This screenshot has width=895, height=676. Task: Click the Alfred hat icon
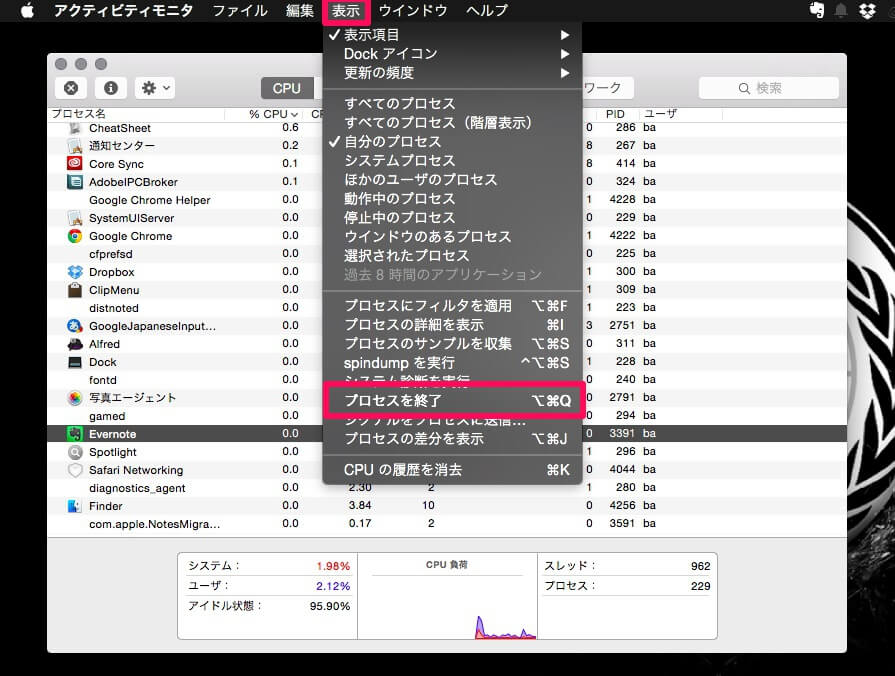click(x=75, y=344)
